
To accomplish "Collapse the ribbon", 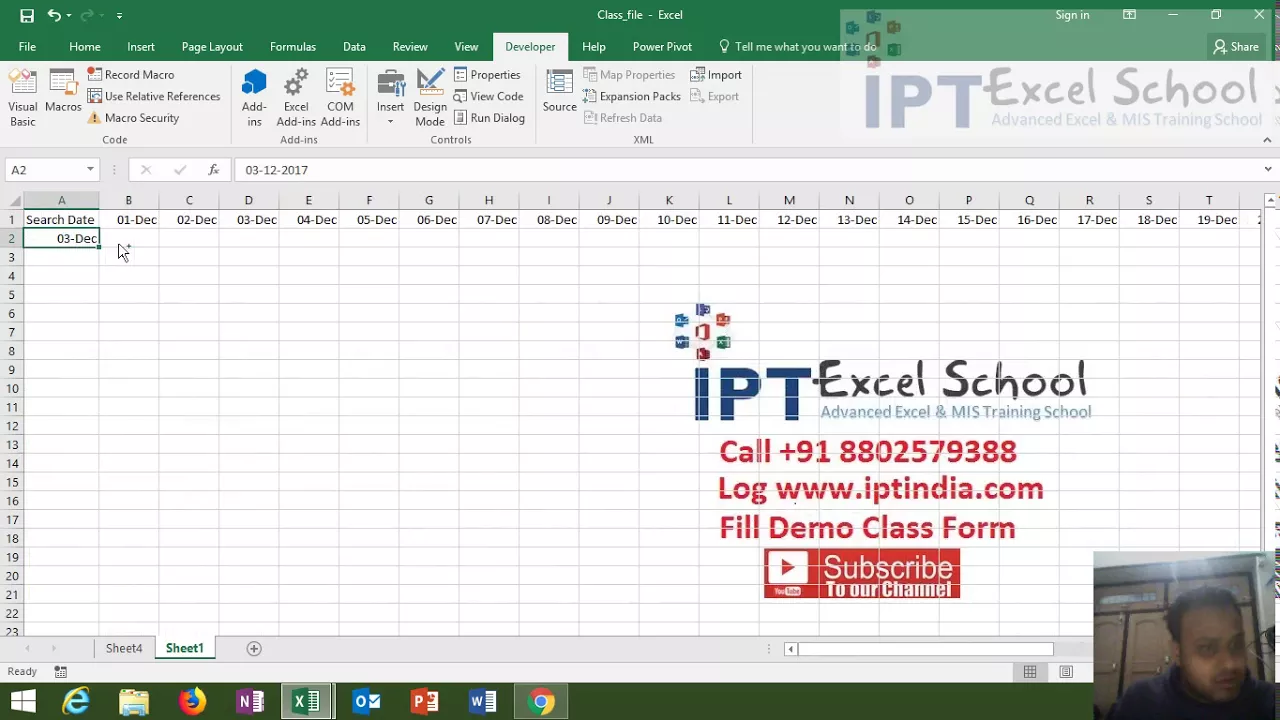I will point(1268,140).
